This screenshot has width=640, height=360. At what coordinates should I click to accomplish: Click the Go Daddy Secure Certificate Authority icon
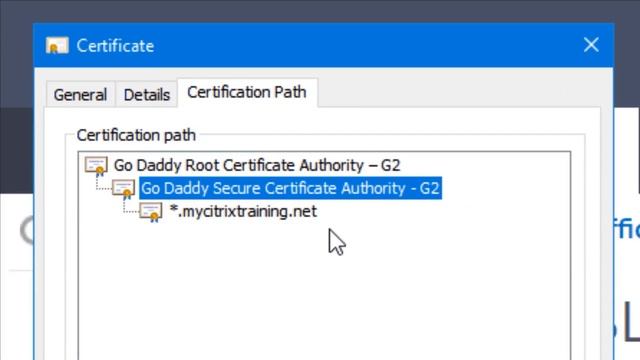123,189
